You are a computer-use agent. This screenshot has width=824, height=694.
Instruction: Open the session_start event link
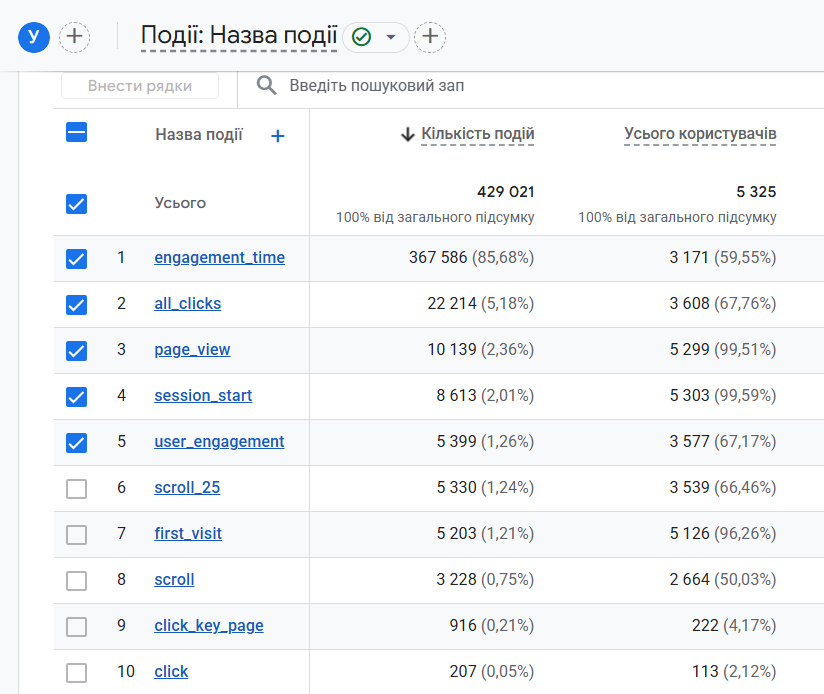tap(203, 395)
